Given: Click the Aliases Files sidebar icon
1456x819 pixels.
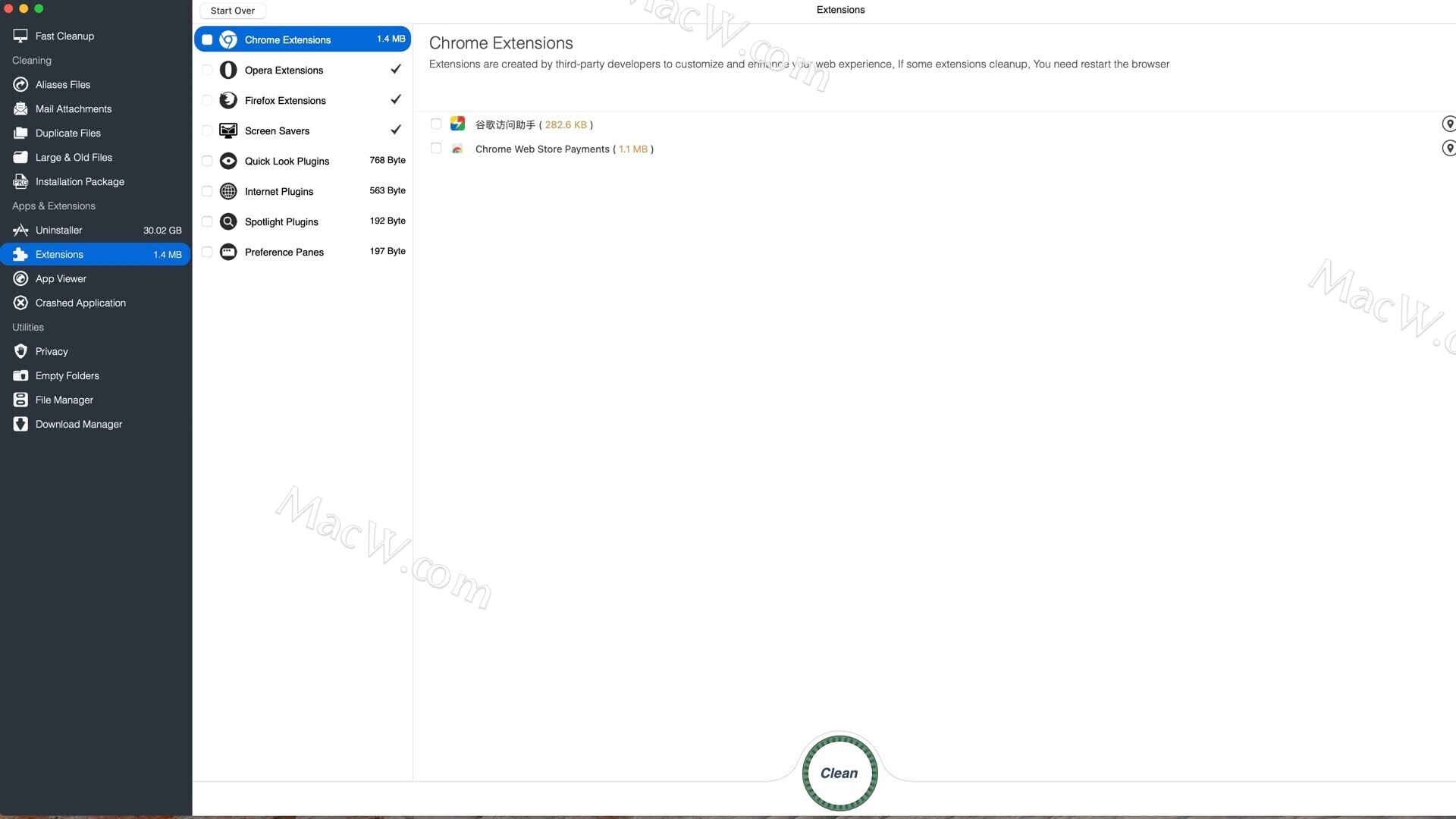Looking at the screenshot, I should tap(20, 84).
